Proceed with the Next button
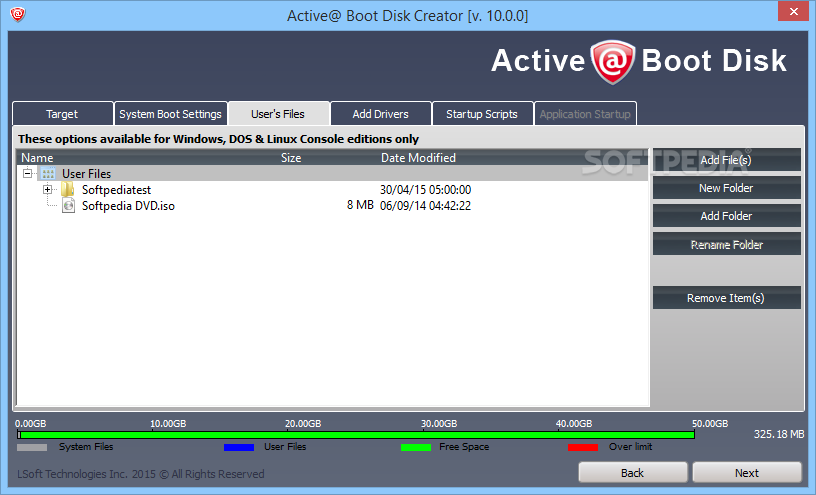The height and width of the screenshot is (495, 816). coord(747,473)
